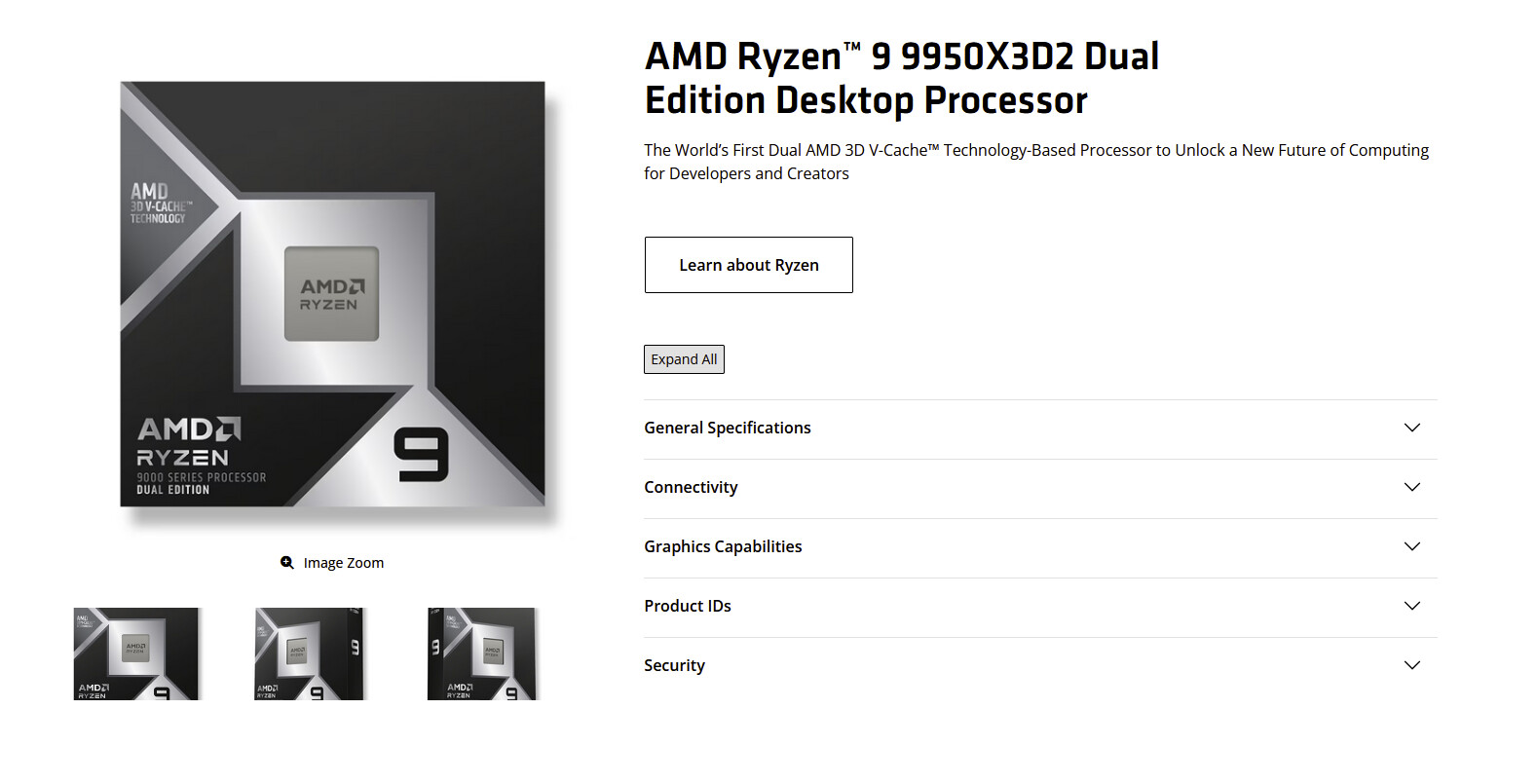1537x784 pixels.
Task: Click the Graphics Capabilities chevron arrow
Action: pyautogui.click(x=1411, y=546)
